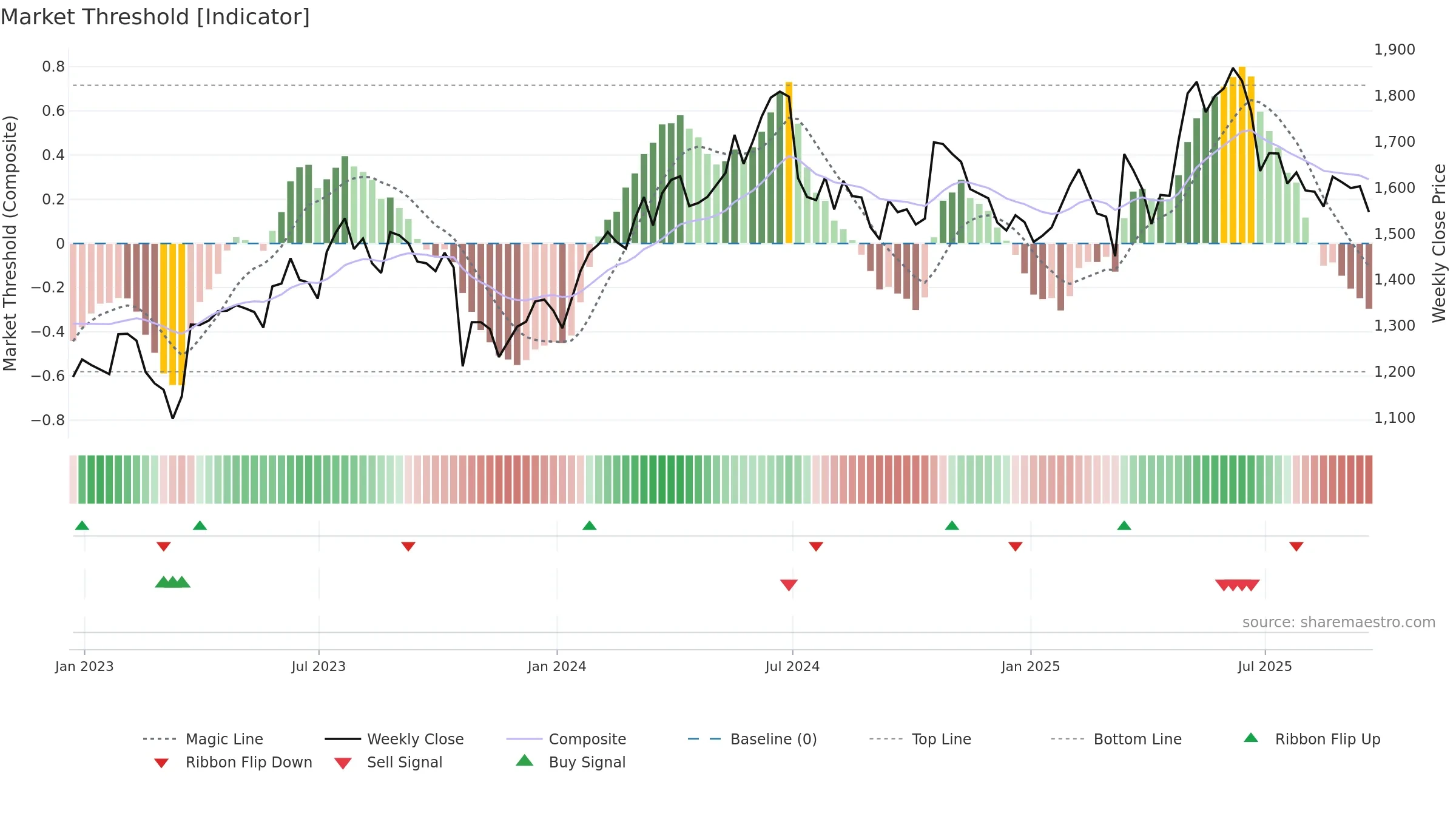The width and height of the screenshot is (1456, 819).
Task: Click the Market Threshold [Indicator] chart title
Action: (155, 17)
